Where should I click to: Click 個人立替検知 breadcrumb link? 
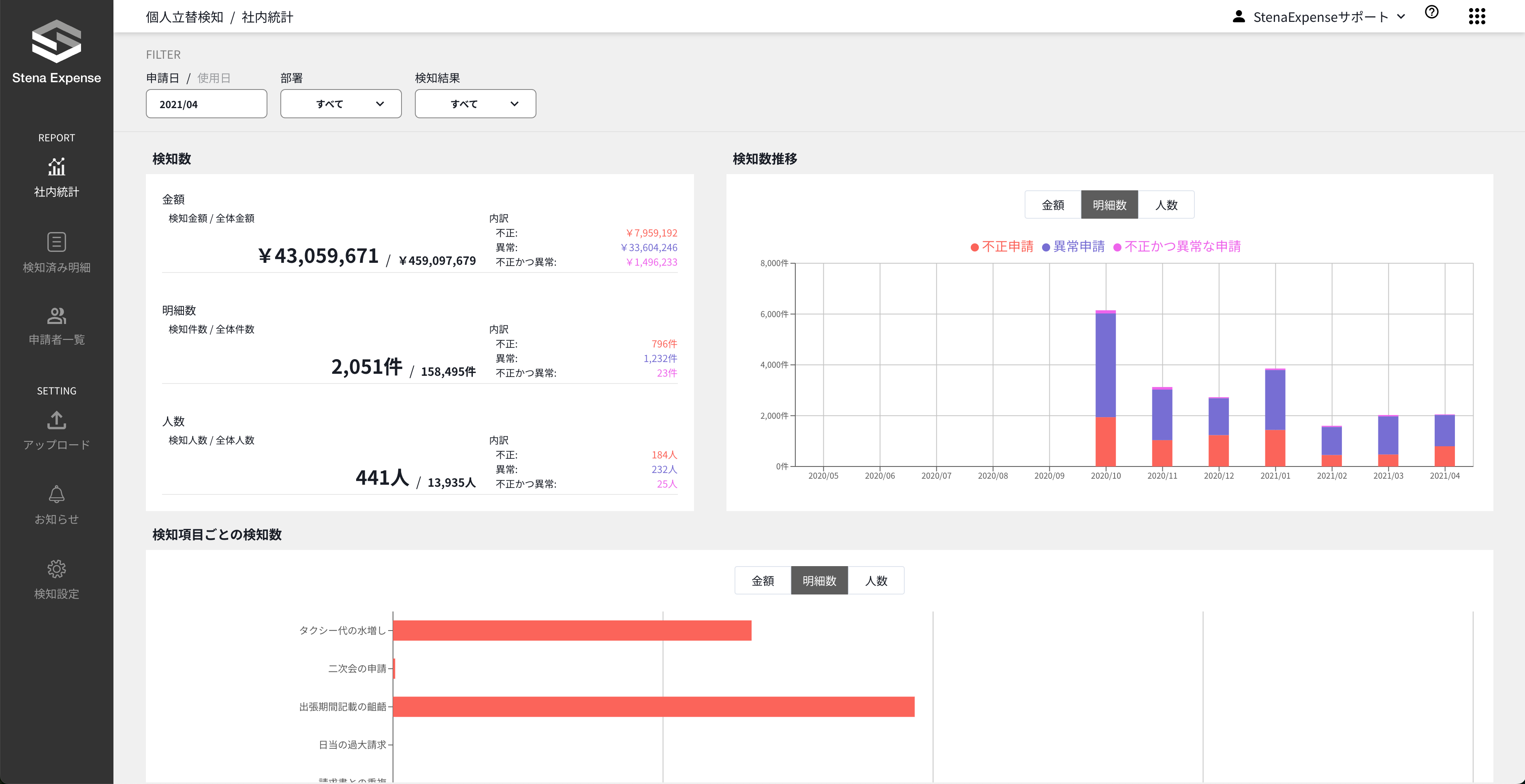(184, 17)
